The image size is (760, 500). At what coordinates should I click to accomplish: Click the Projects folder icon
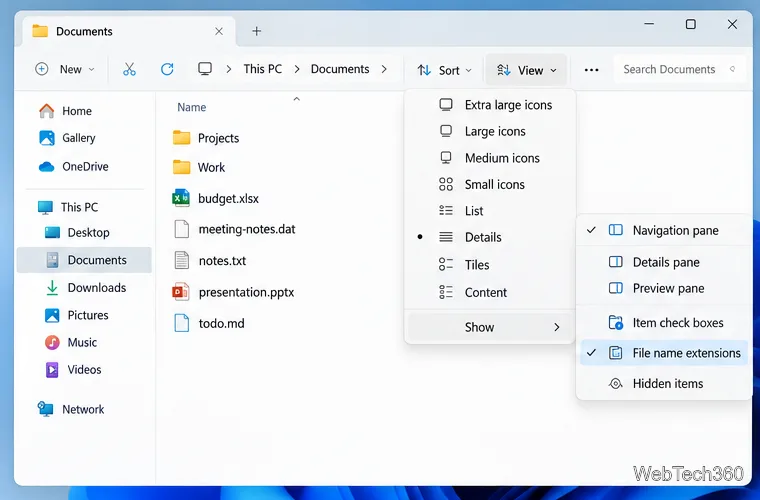point(181,138)
